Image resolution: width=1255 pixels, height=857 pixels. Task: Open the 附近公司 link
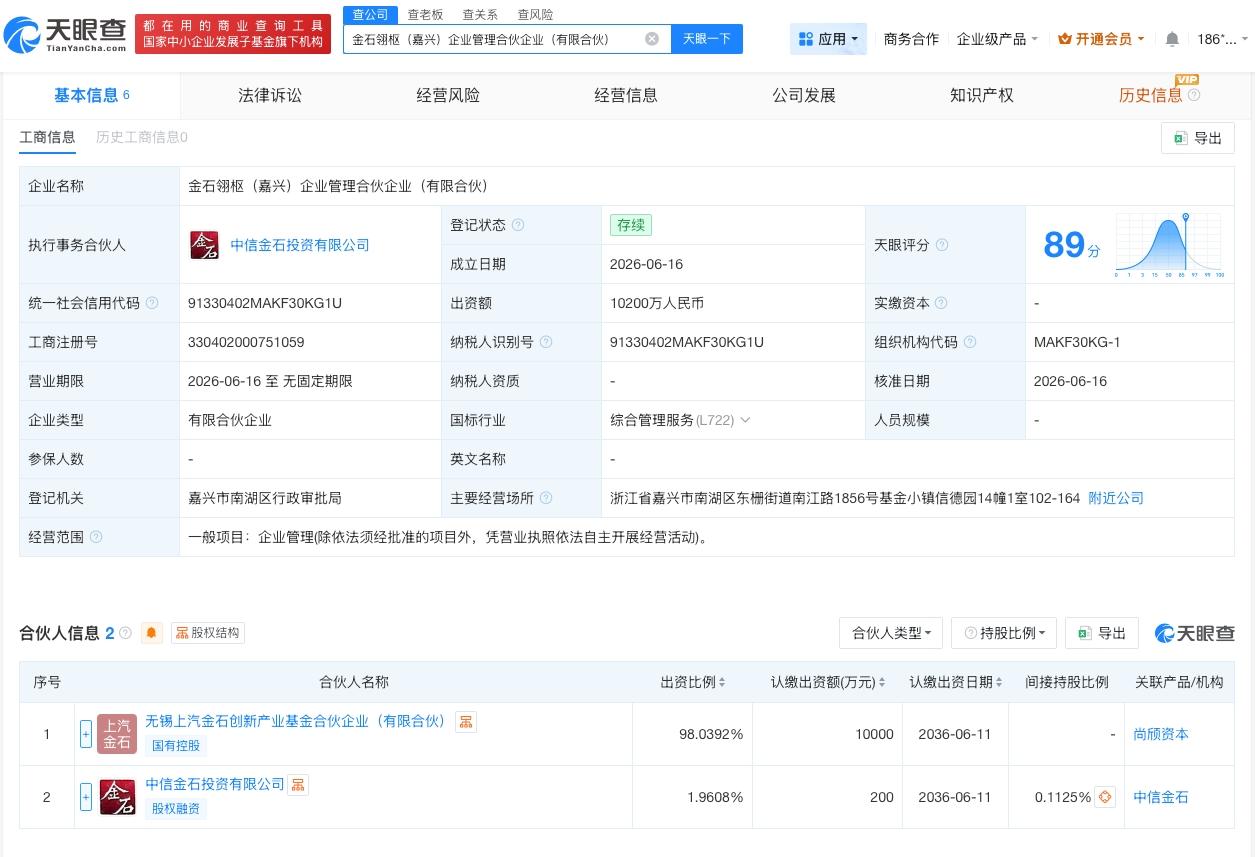click(1116, 498)
